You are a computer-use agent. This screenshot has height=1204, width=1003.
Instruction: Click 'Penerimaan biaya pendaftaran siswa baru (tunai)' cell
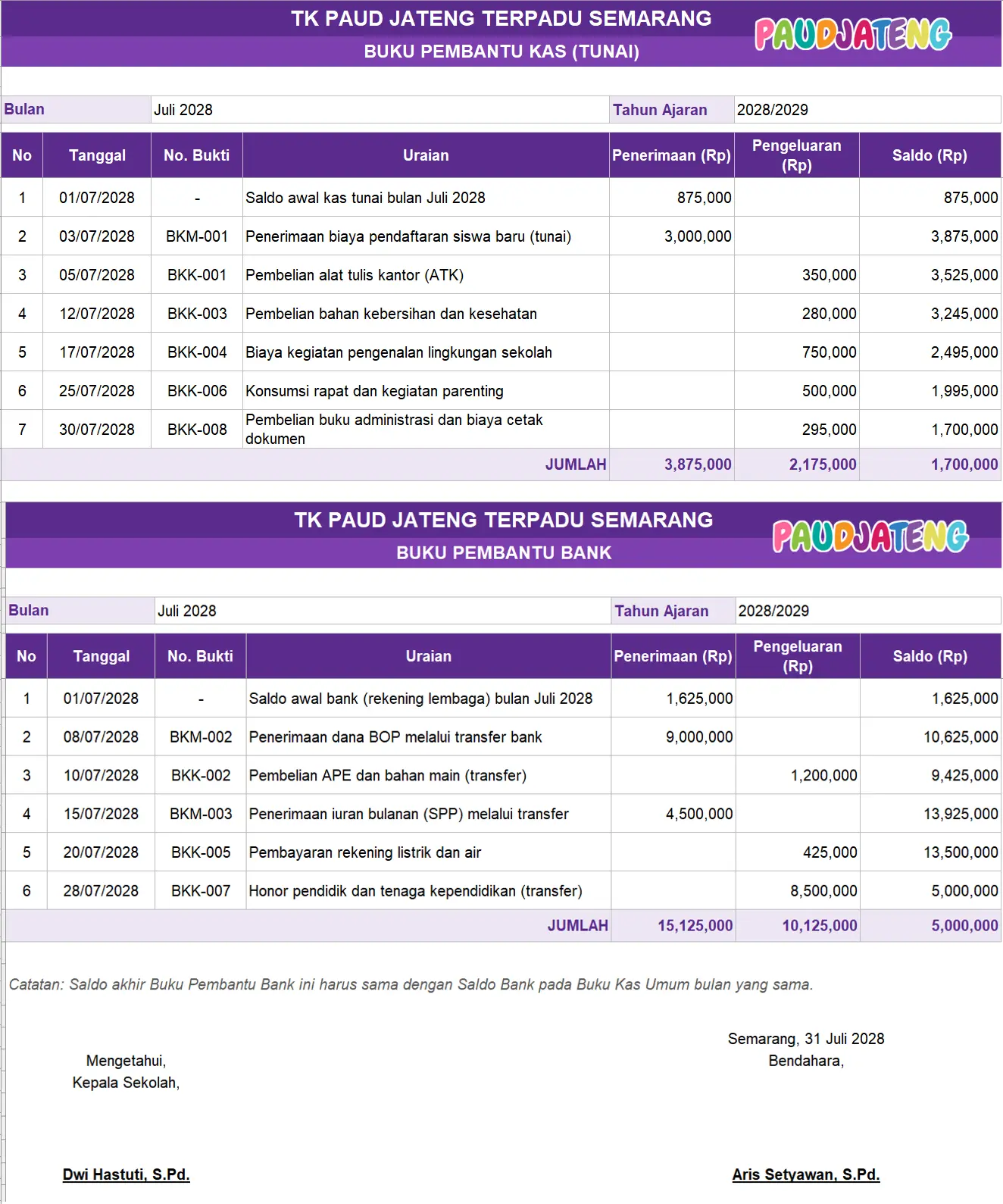tap(426, 236)
